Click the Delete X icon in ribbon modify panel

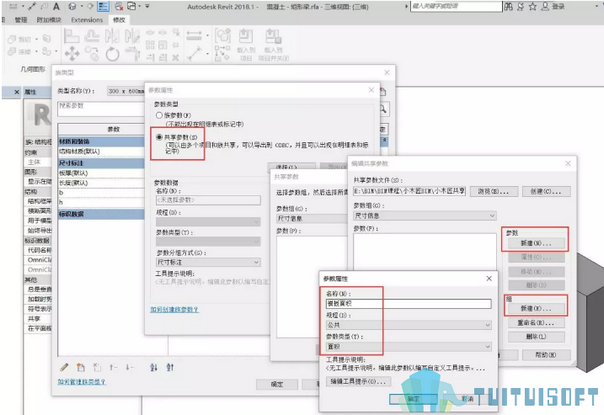point(176,57)
